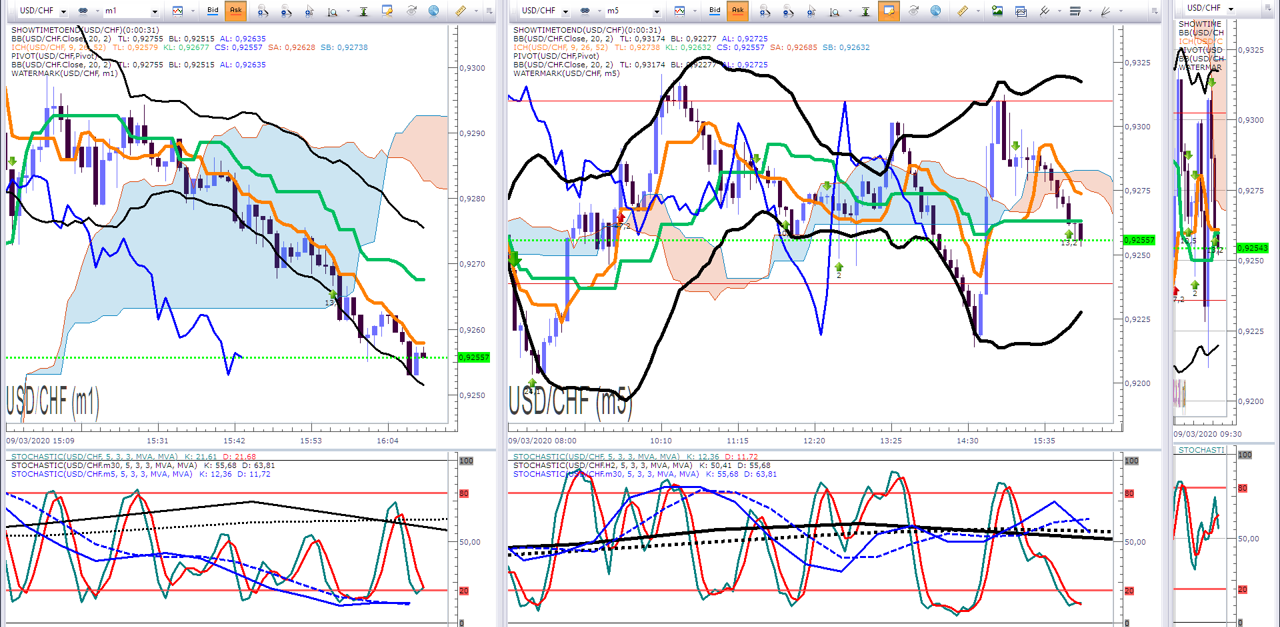This screenshot has width=1280, height=627.
Task: Click autoscale vertical icon in m5 toolbar
Action: [x=866, y=11]
